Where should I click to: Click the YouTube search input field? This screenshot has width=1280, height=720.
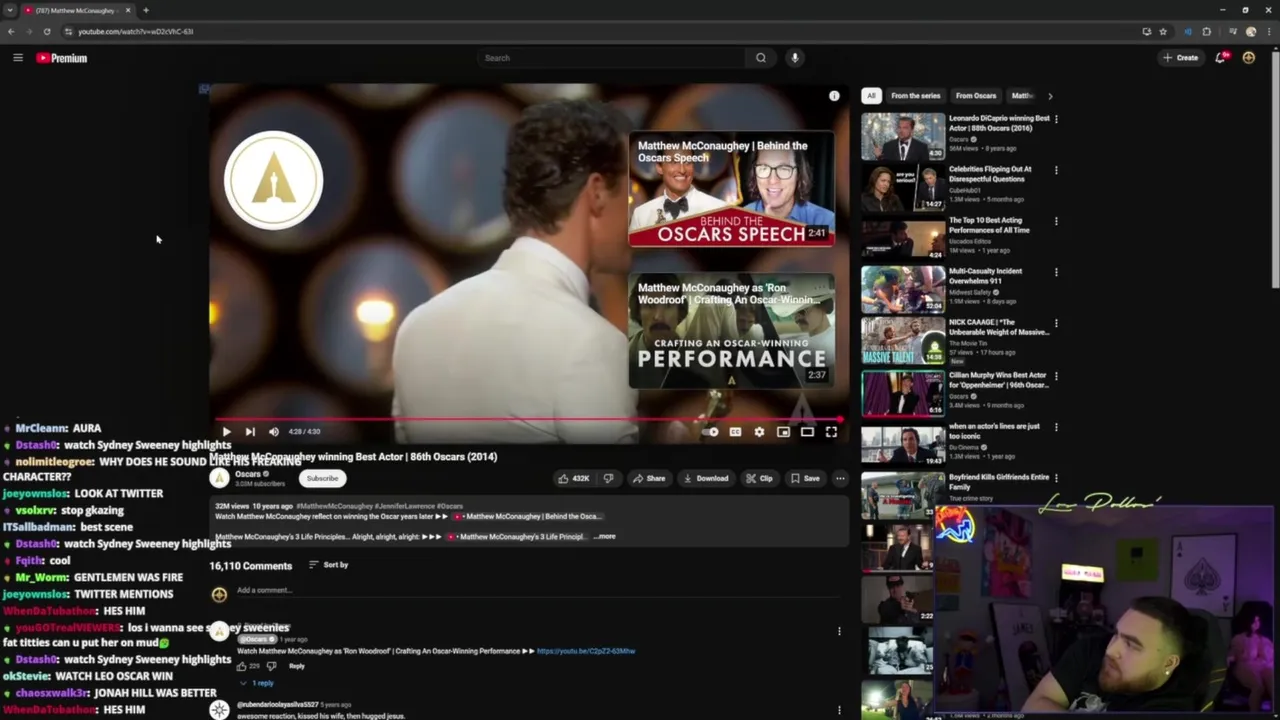(612, 58)
